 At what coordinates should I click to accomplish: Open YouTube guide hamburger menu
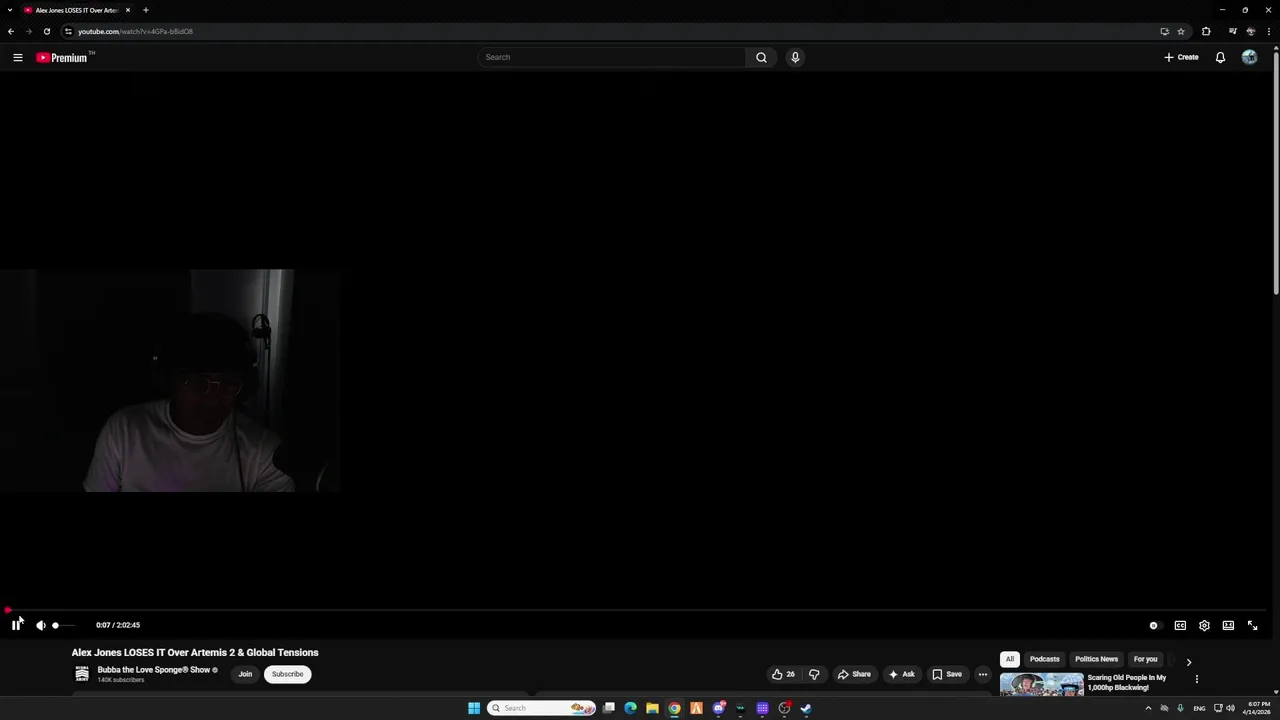(x=18, y=57)
